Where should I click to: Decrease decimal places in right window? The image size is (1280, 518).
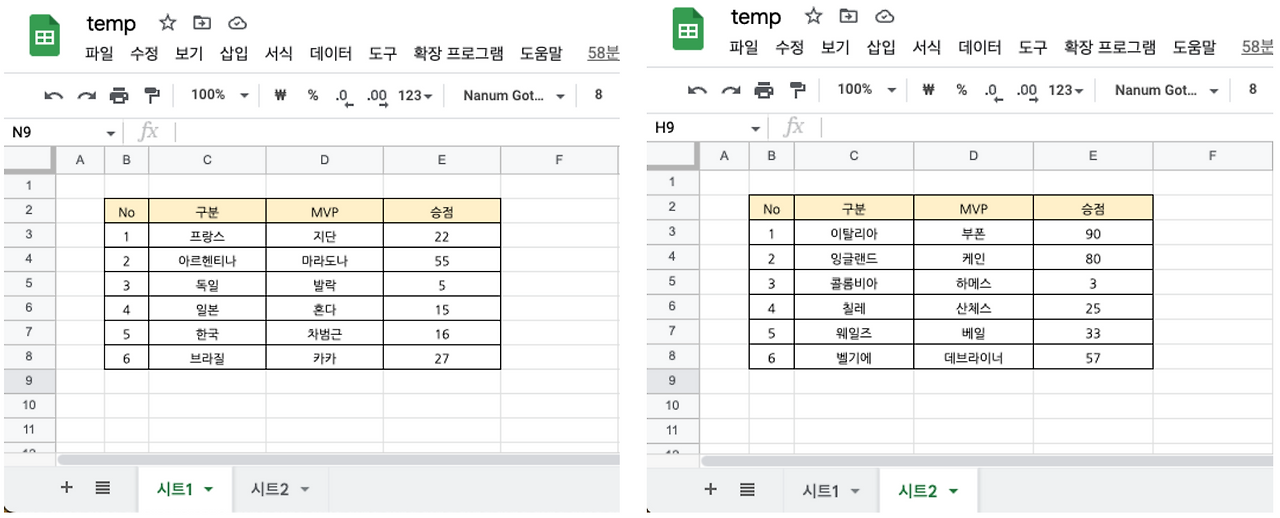point(993,90)
